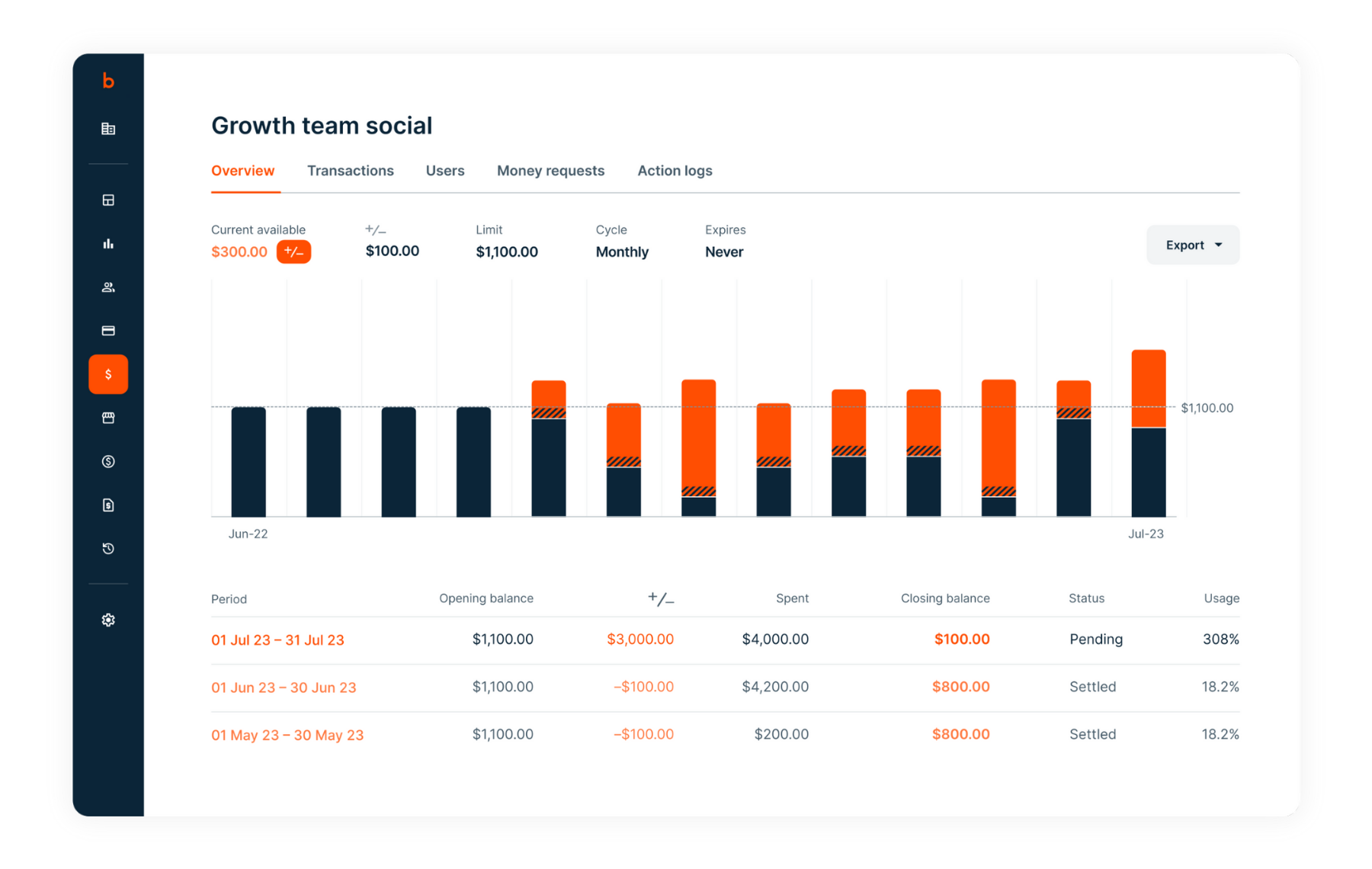Switch to the Transactions tab
Image resolution: width=1372 pixels, height=869 pixels.
click(x=351, y=171)
